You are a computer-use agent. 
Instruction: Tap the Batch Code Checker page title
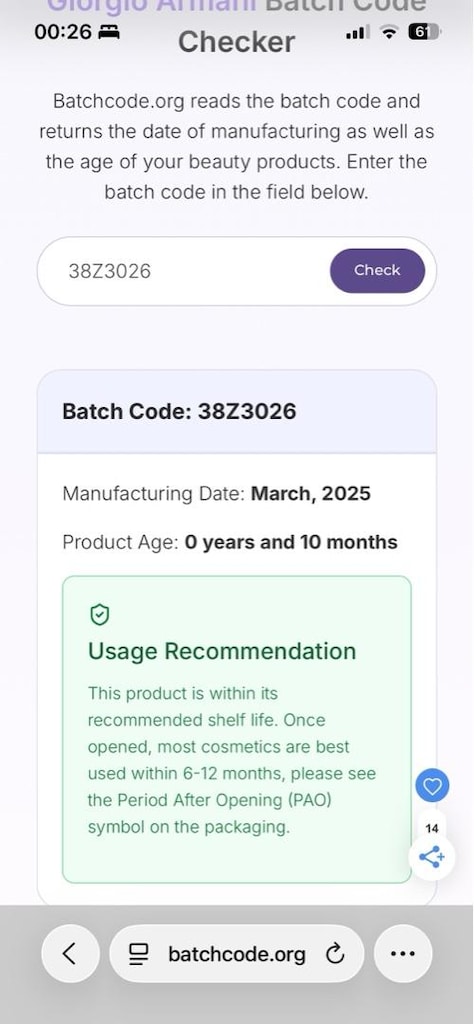click(x=237, y=25)
